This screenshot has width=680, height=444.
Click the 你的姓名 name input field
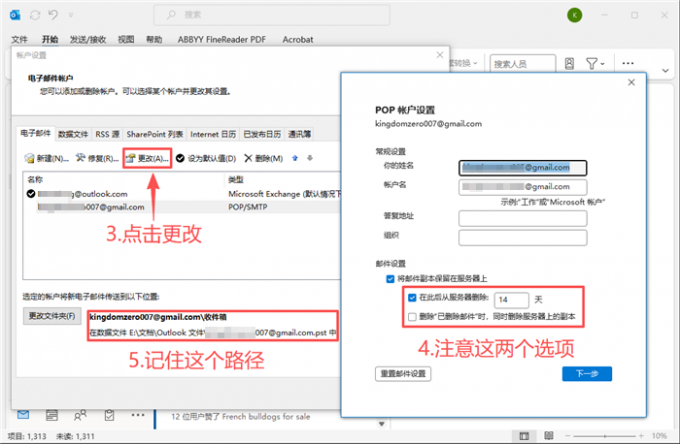pos(523,168)
